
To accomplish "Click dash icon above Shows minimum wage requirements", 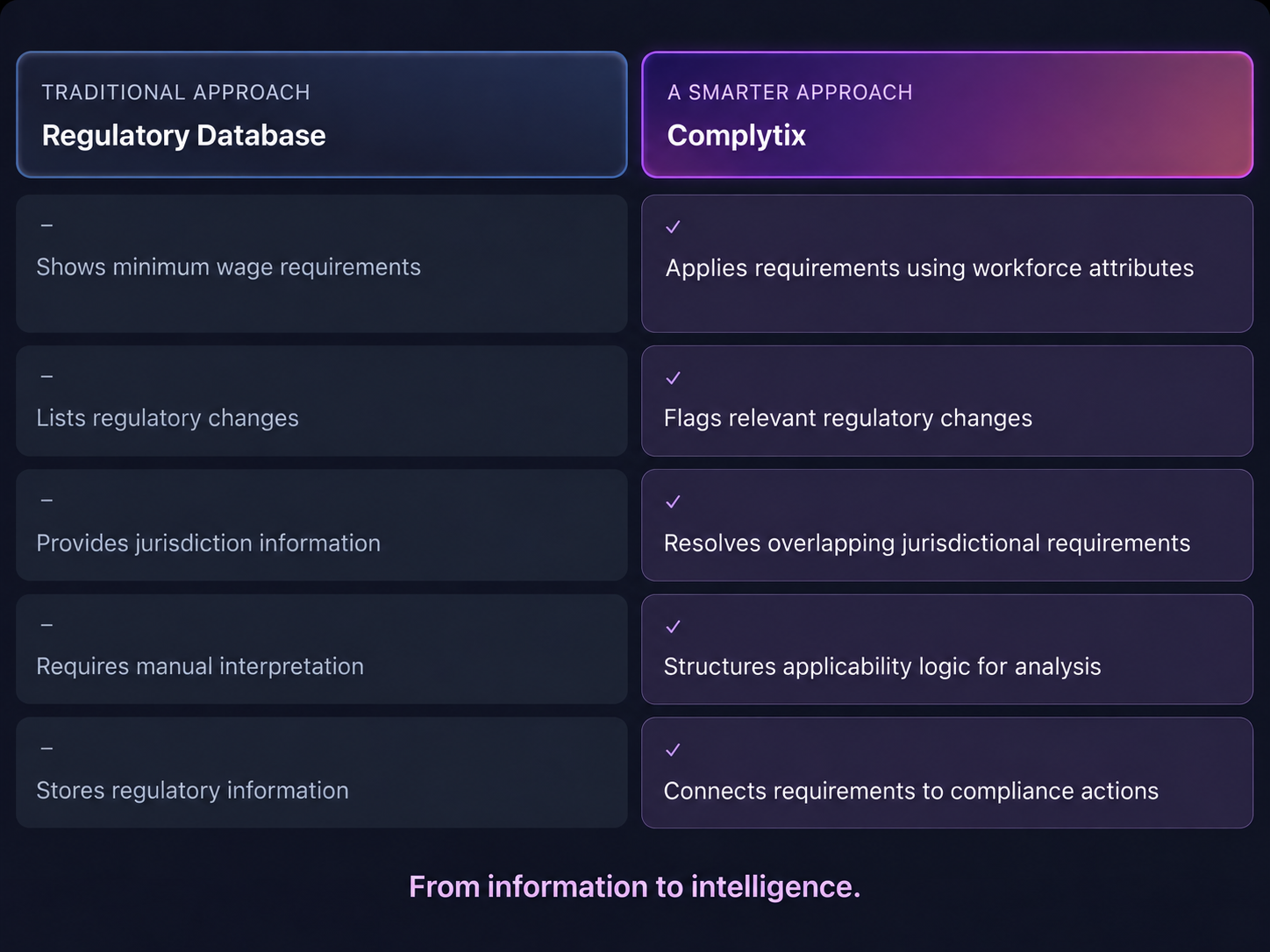I will pos(47,226).
